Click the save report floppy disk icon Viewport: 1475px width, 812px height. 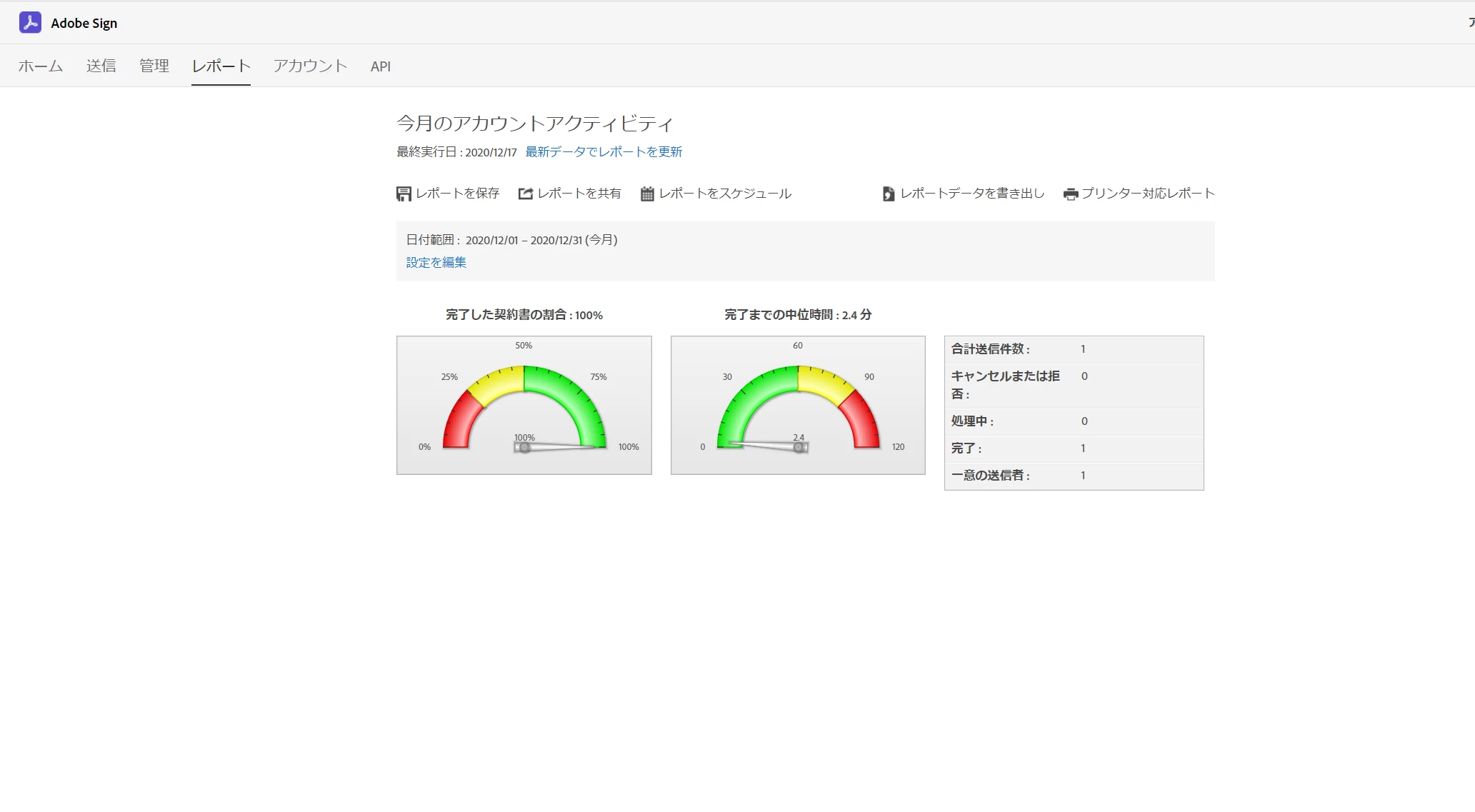pos(404,194)
